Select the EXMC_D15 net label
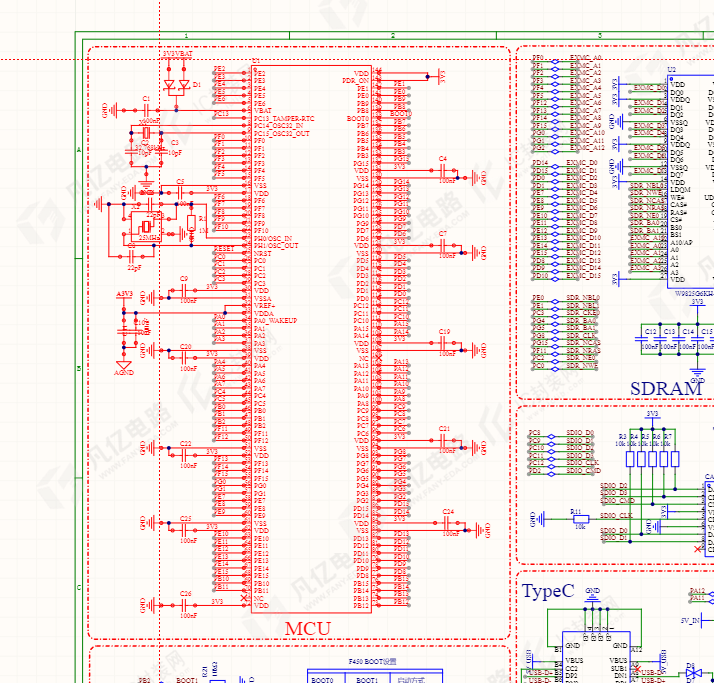The image size is (714, 683). pyautogui.click(x=583, y=275)
